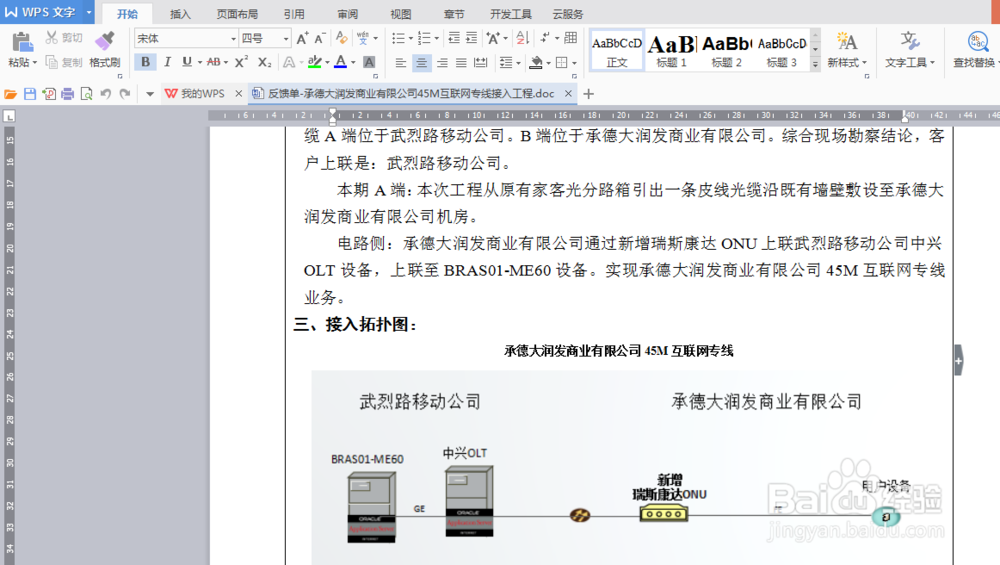
Task: Click the Copy (复制) icon
Action: pyautogui.click(x=52, y=62)
